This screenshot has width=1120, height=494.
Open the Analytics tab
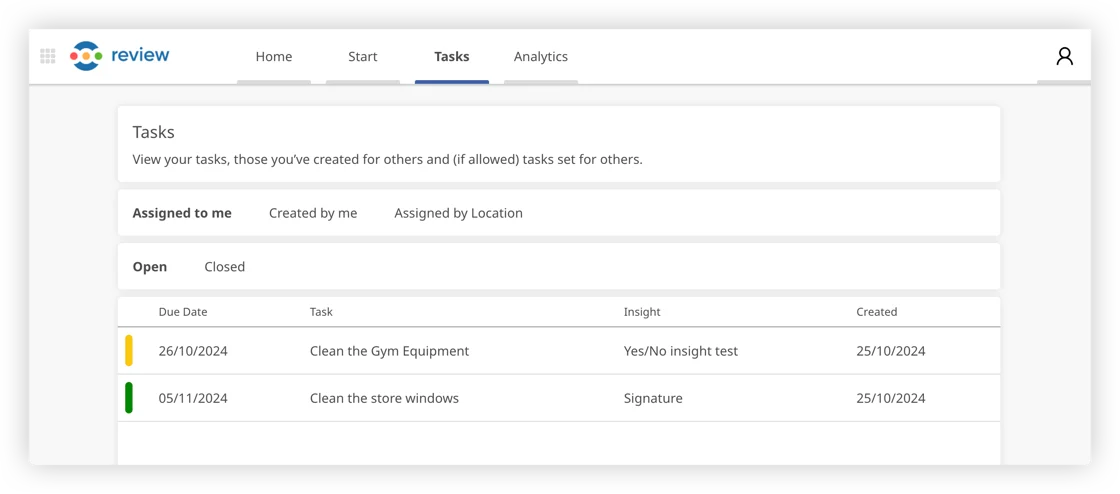point(541,57)
